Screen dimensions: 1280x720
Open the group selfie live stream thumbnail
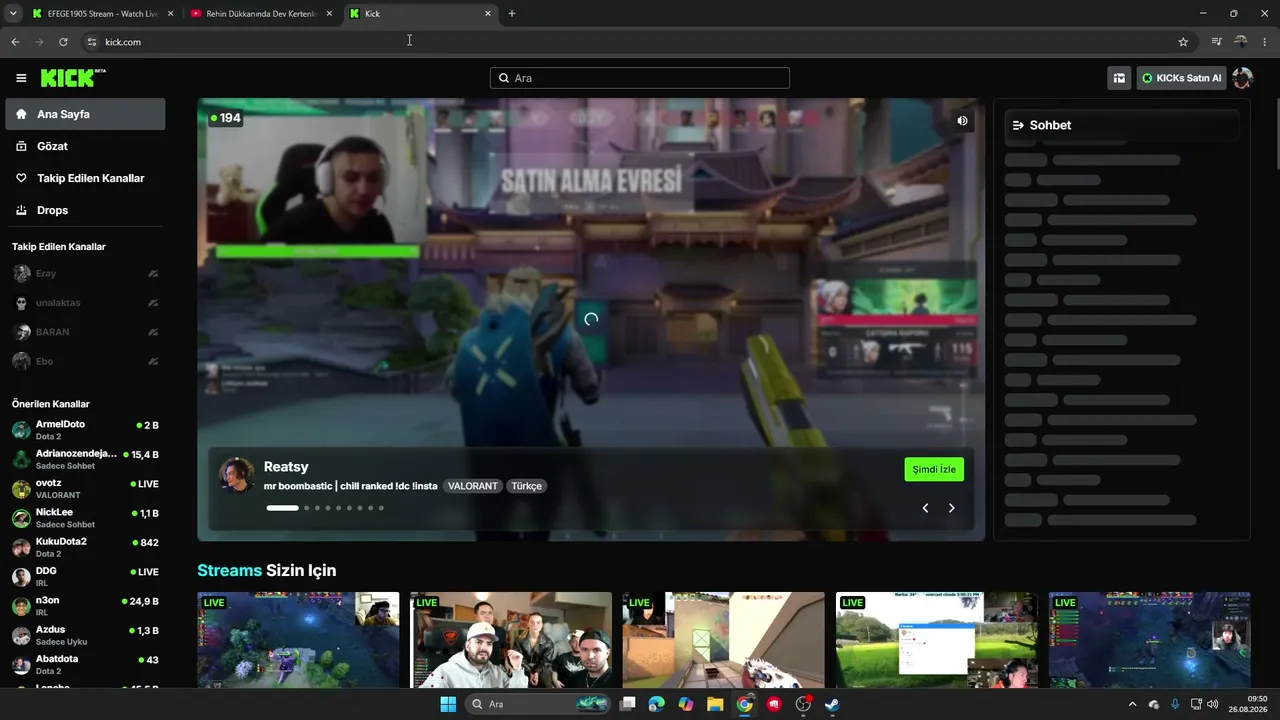(x=511, y=640)
